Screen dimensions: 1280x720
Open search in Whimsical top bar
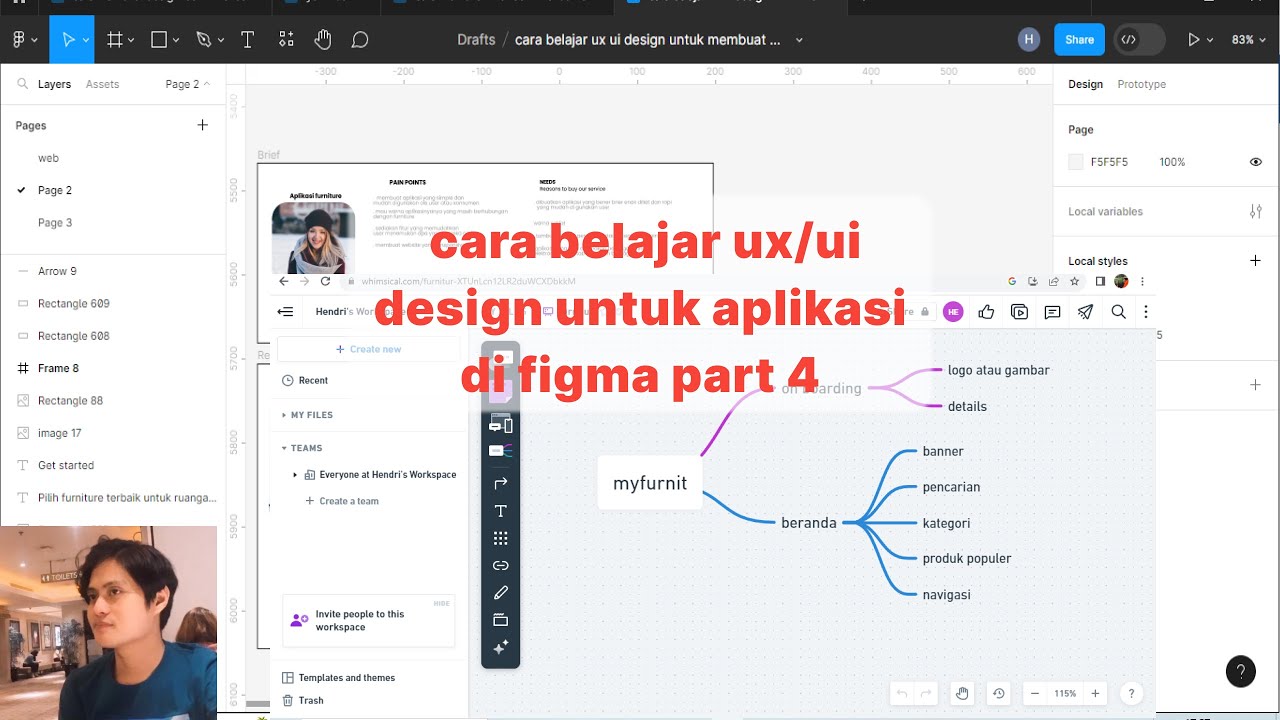point(1118,312)
